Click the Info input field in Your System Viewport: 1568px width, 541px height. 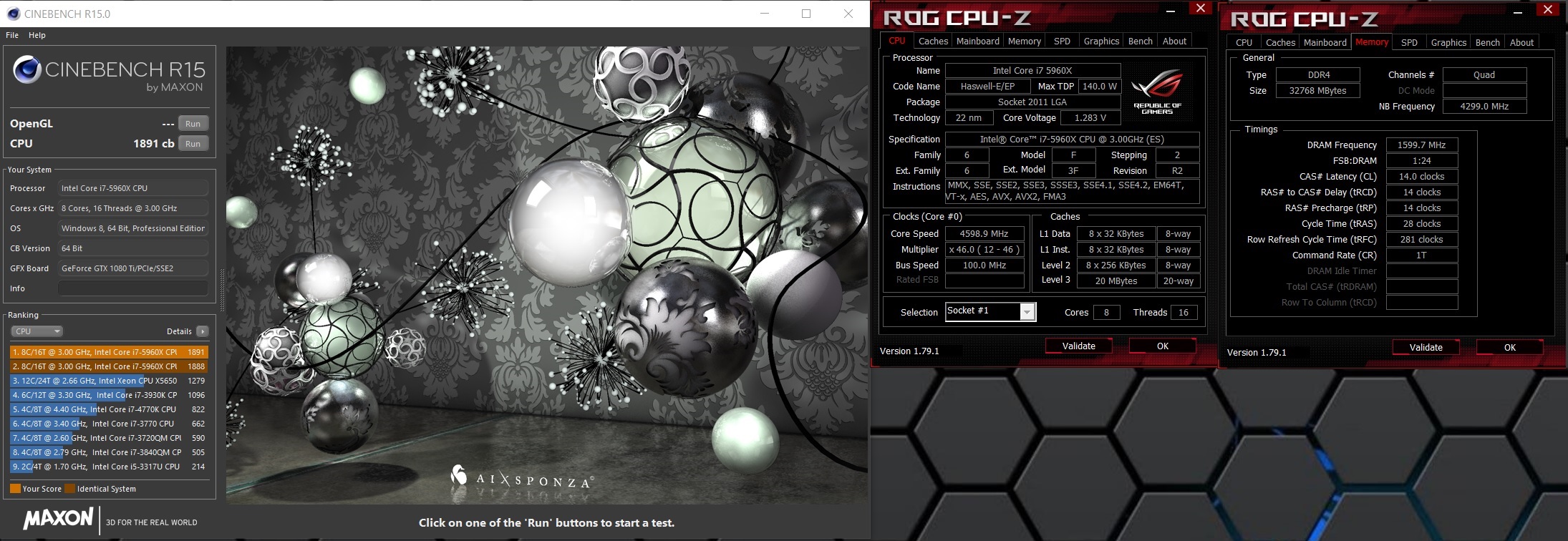(133, 288)
